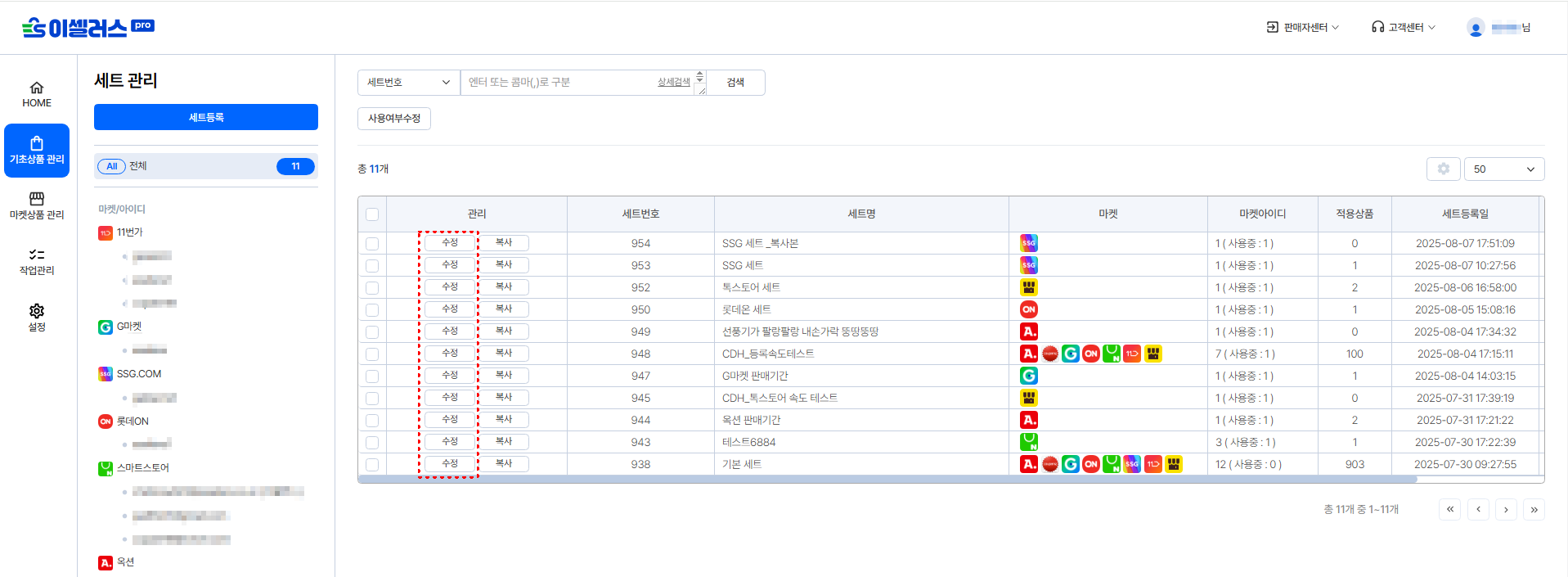Check the row 952 checkbox
Screen dimensions: 1568x577
[372, 287]
